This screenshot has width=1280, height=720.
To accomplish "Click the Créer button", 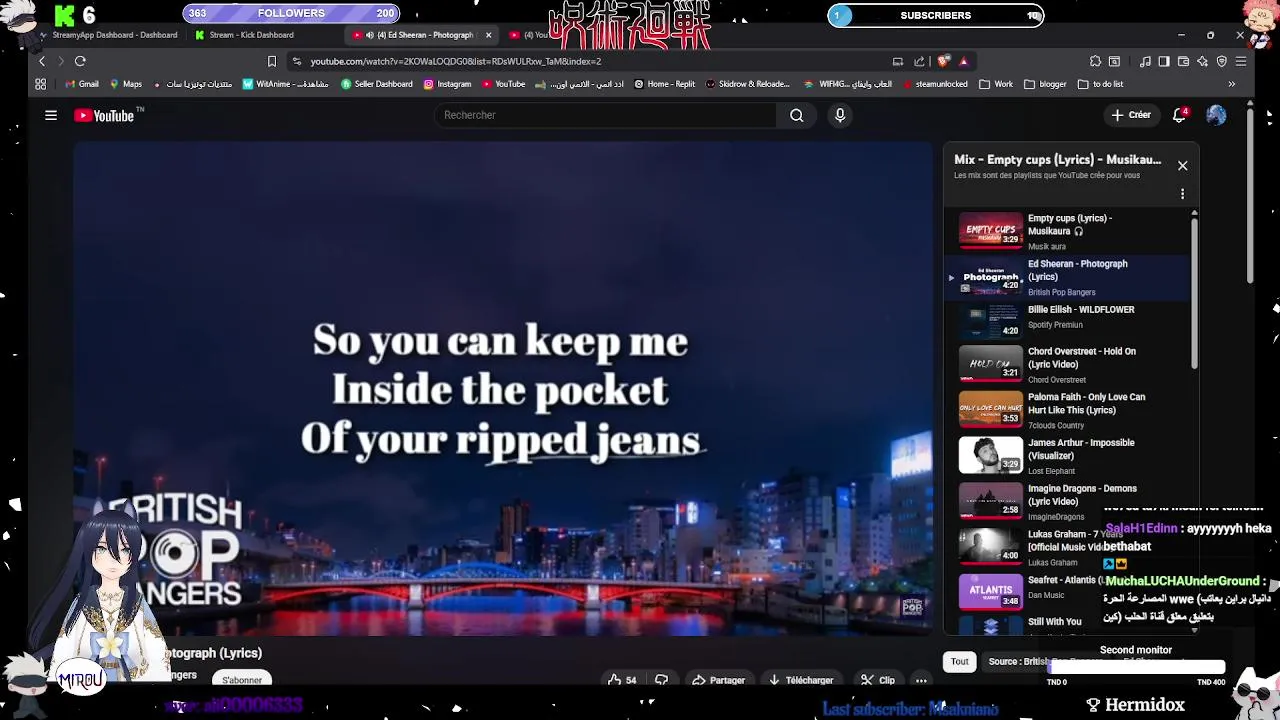I will pos(1131,115).
